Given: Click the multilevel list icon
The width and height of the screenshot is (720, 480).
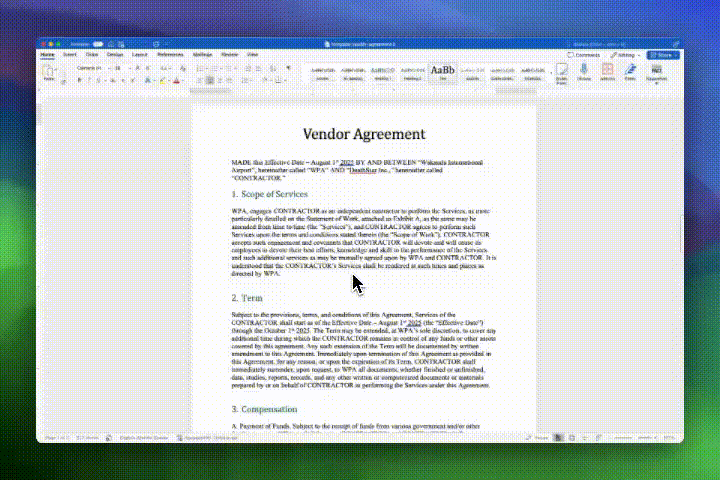Looking at the screenshot, I should coord(229,68).
